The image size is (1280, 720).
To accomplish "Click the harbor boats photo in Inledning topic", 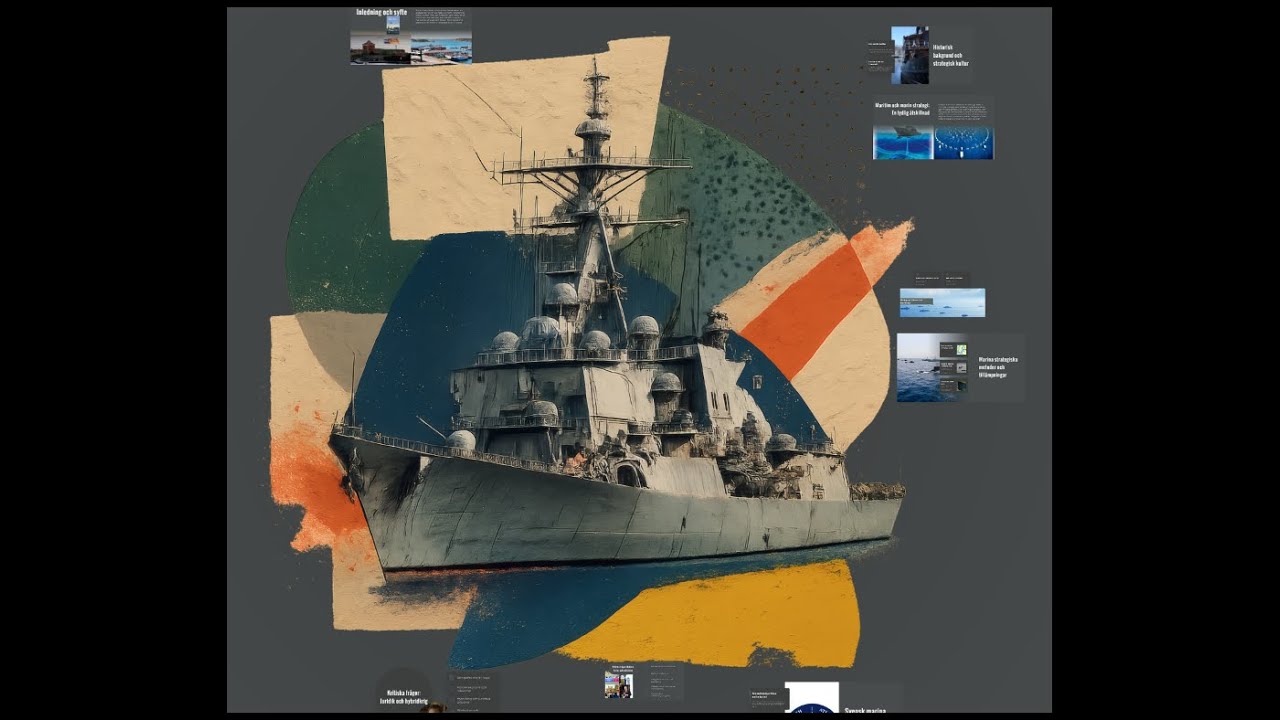I will click(x=441, y=50).
